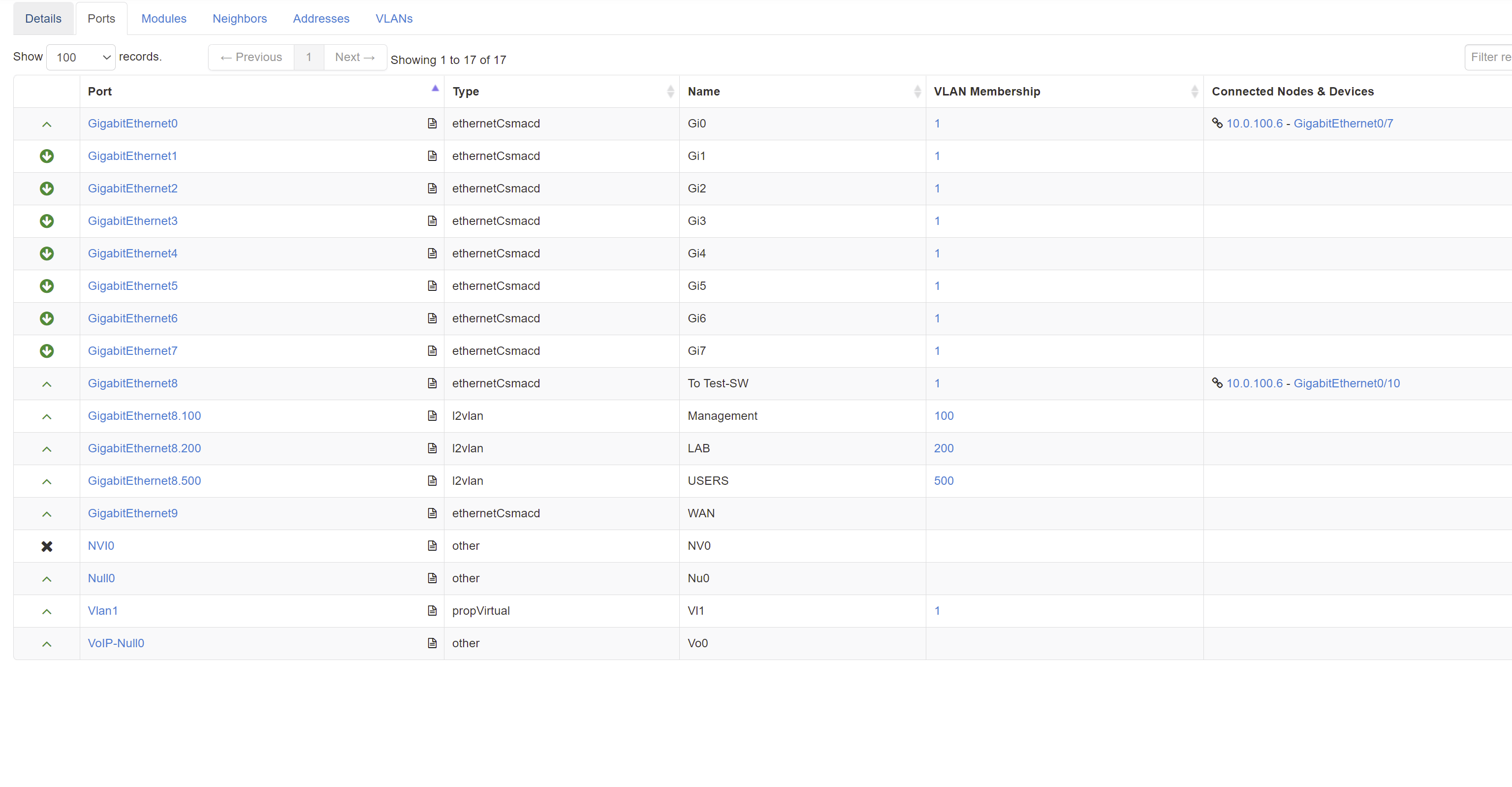This screenshot has height=787, width=1512.
Task: Click inside the Filter records field
Action: (x=1491, y=57)
